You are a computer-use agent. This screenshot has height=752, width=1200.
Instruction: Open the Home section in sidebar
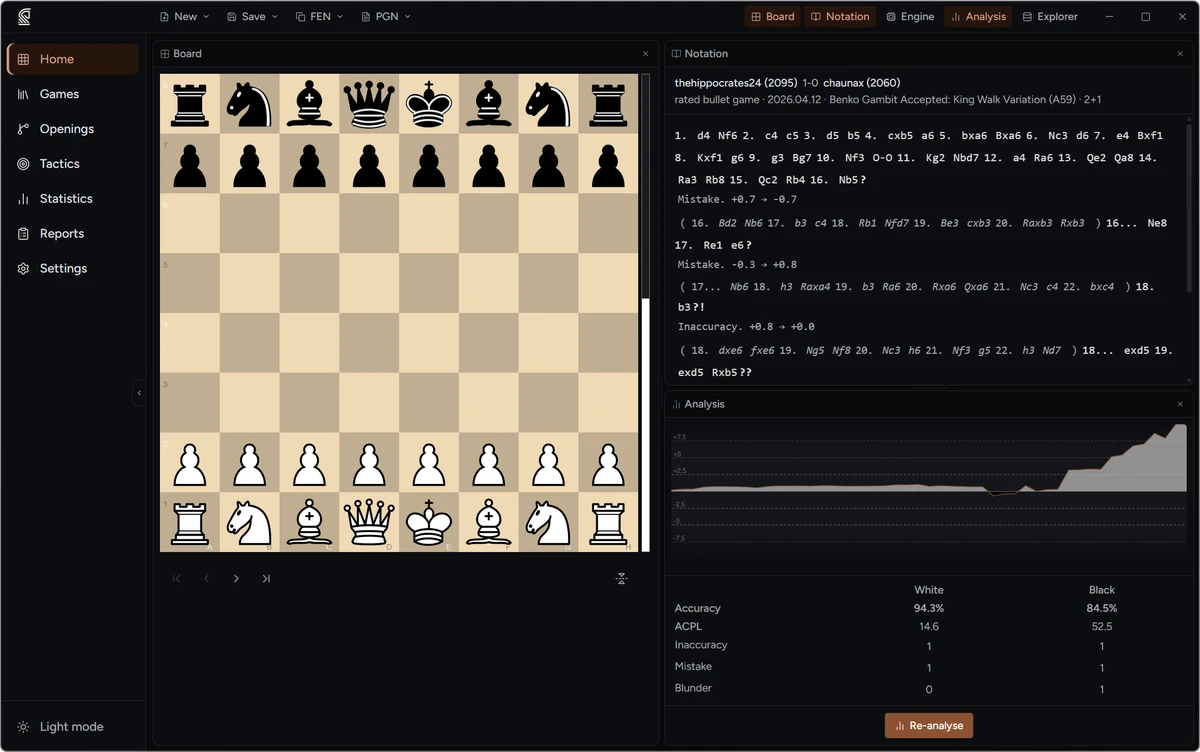coord(73,59)
